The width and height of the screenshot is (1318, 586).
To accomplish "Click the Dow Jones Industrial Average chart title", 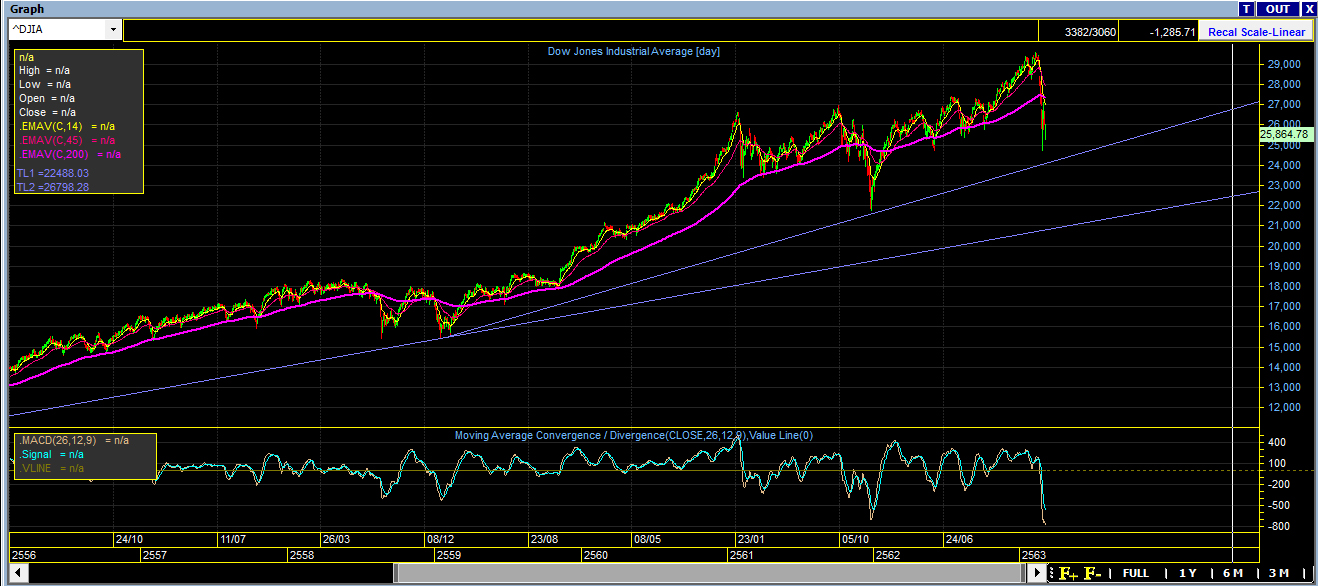I will [x=633, y=51].
